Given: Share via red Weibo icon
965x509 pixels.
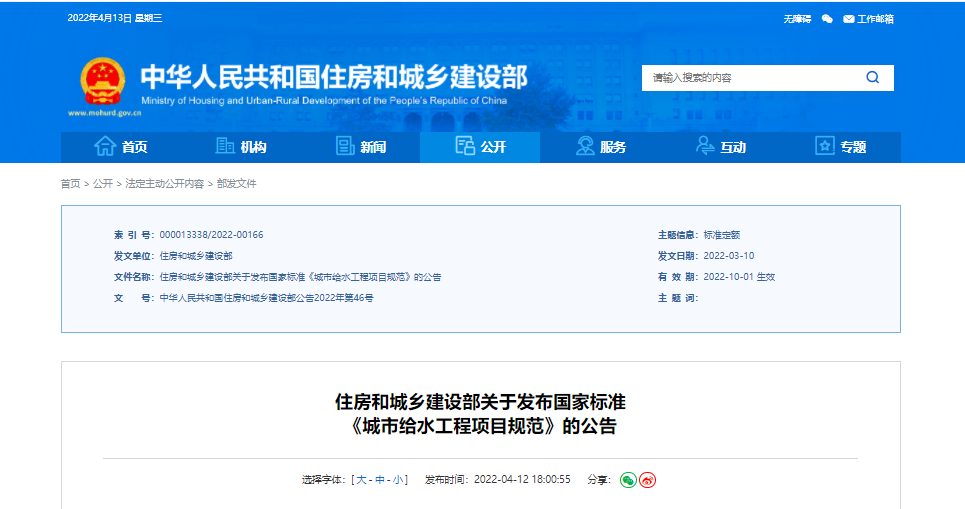Looking at the screenshot, I should tap(647, 480).
